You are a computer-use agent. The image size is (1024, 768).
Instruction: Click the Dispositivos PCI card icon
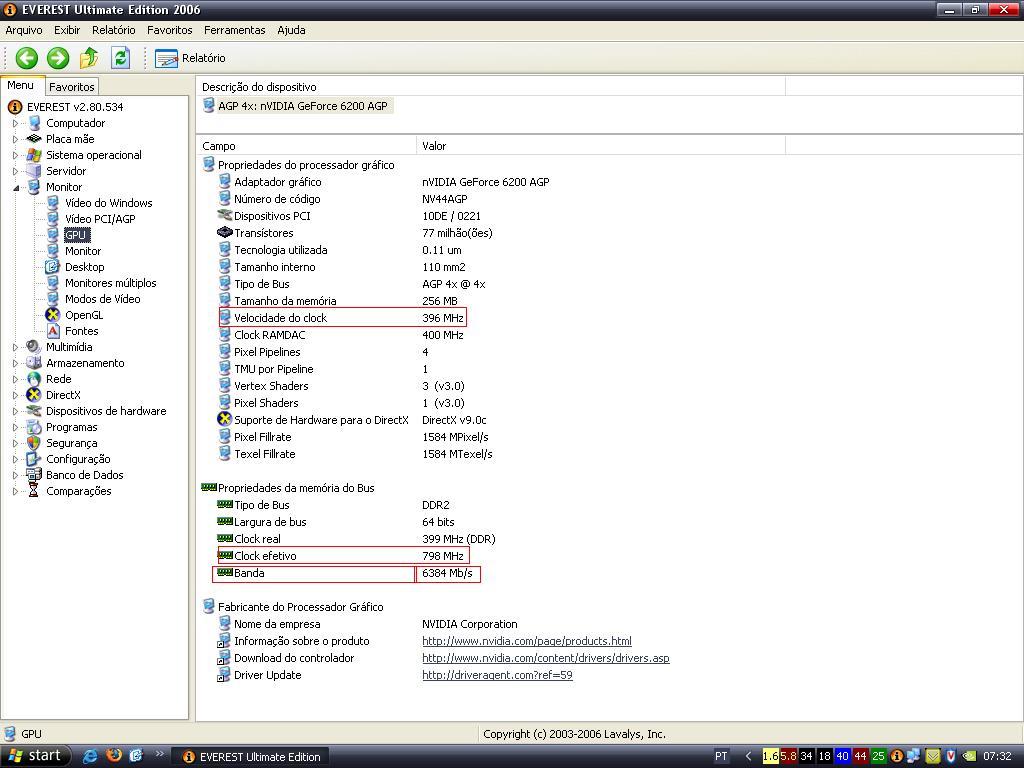click(225, 216)
